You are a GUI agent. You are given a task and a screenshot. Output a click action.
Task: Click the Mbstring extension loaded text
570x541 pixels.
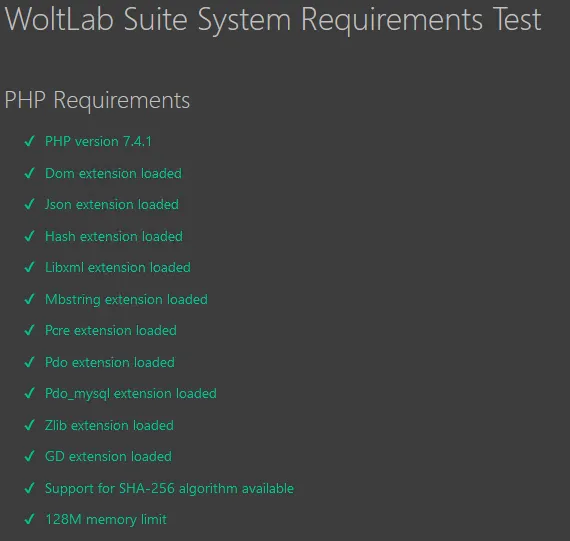[x=127, y=300]
